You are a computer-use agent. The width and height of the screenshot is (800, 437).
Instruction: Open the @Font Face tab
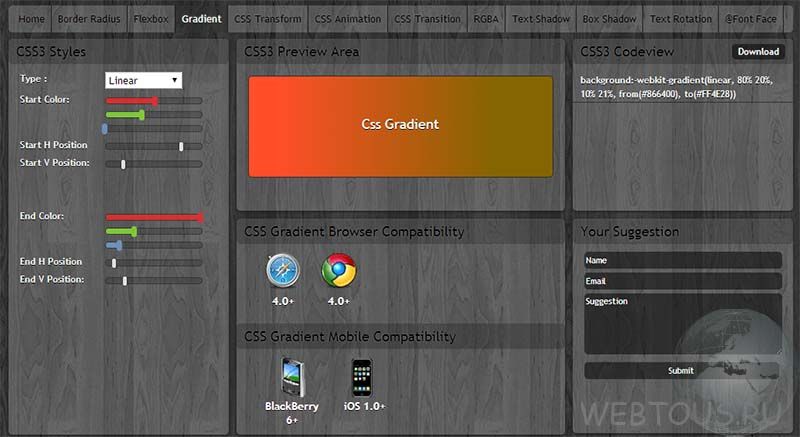[751, 19]
